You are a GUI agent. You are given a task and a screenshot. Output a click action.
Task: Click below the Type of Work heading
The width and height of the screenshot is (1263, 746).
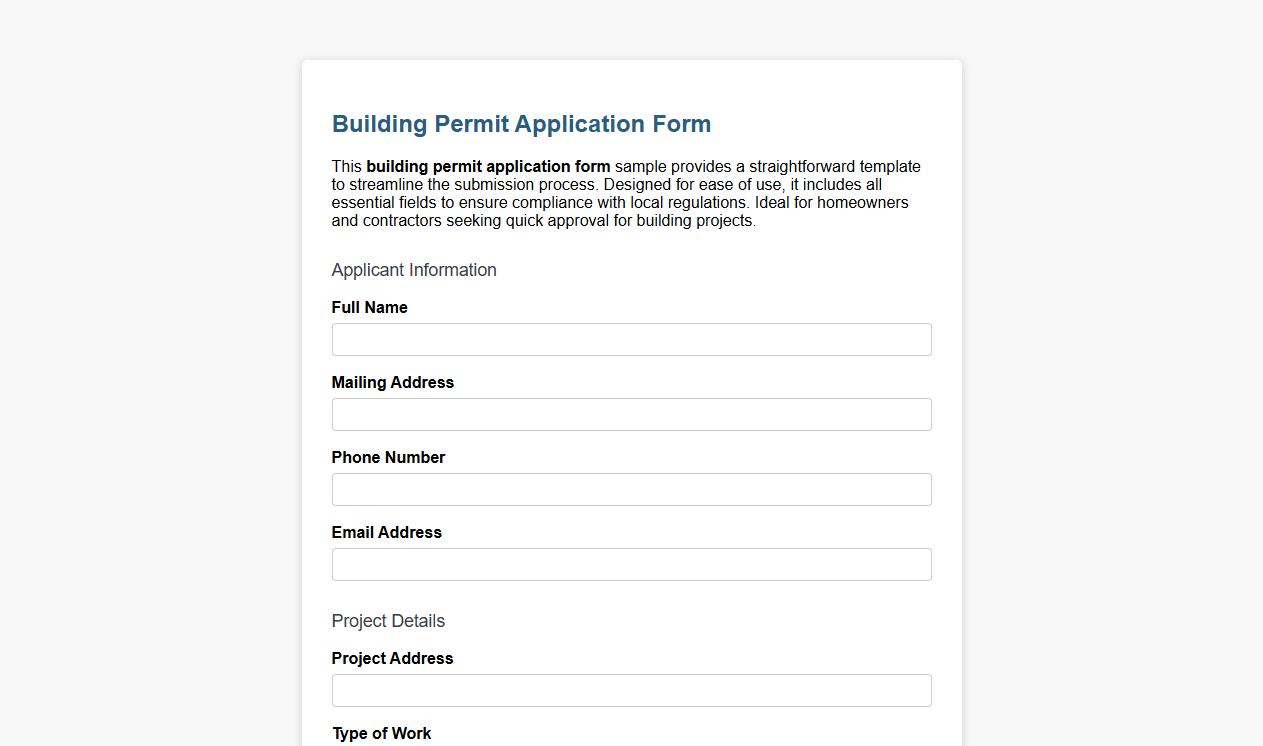pos(631,744)
